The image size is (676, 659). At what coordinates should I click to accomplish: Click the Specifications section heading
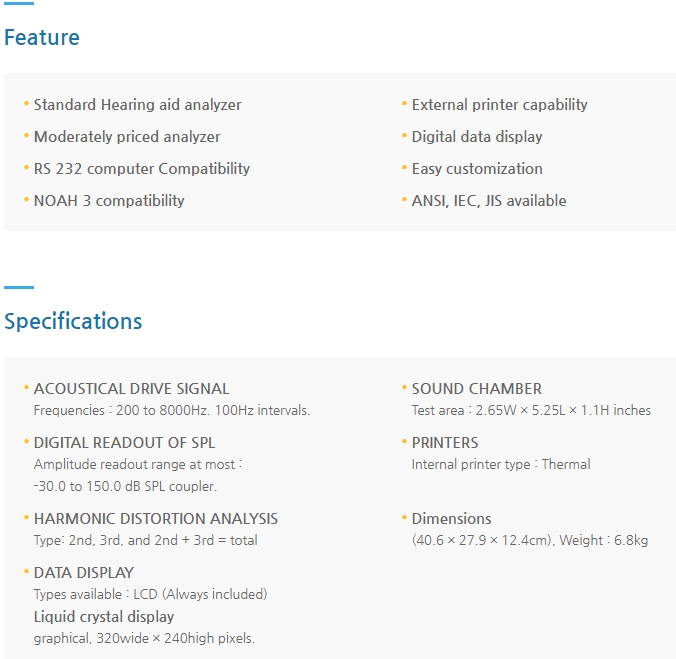[x=73, y=322]
